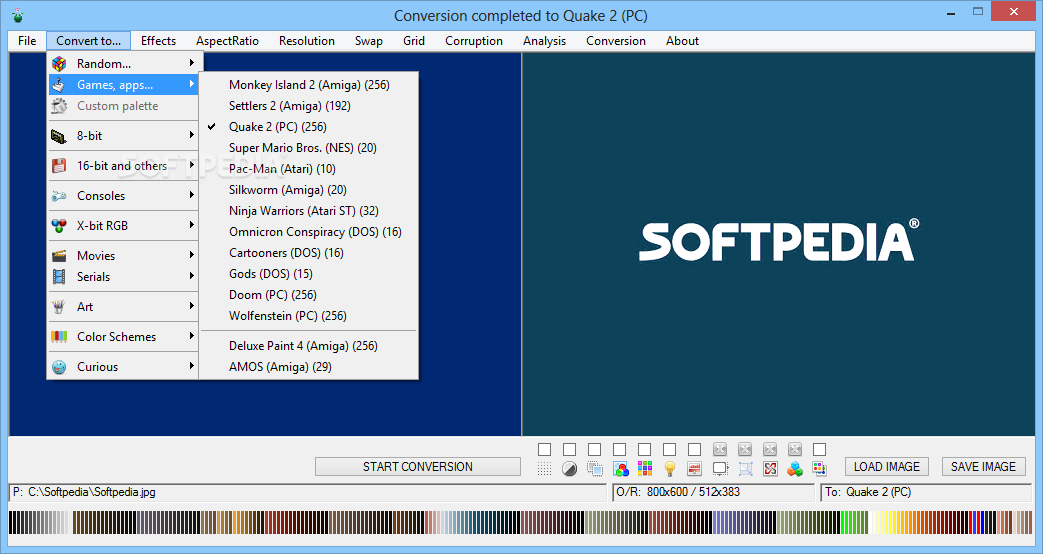This screenshot has width=1043, height=554.
Task: Click the red crossed arrows icon
Action: click(x=770, y=469)
